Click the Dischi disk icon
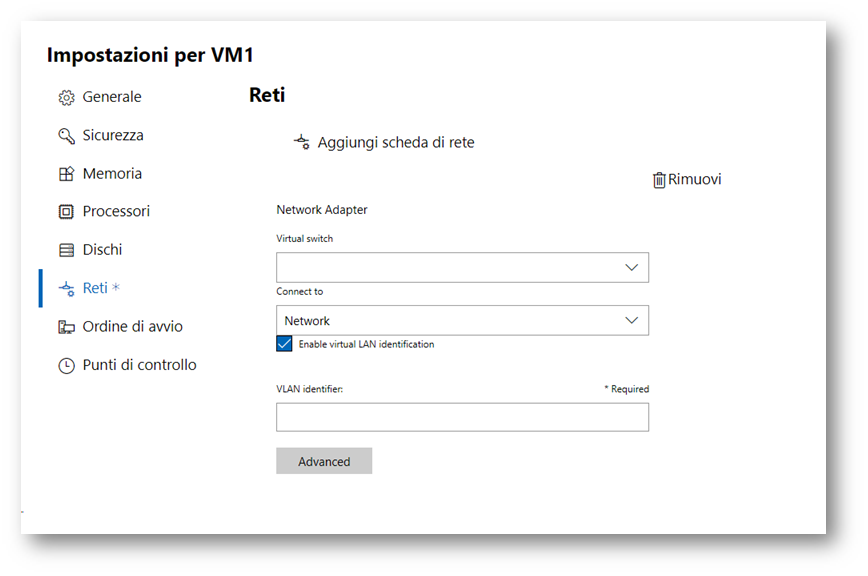 click(x=66, y=250)
